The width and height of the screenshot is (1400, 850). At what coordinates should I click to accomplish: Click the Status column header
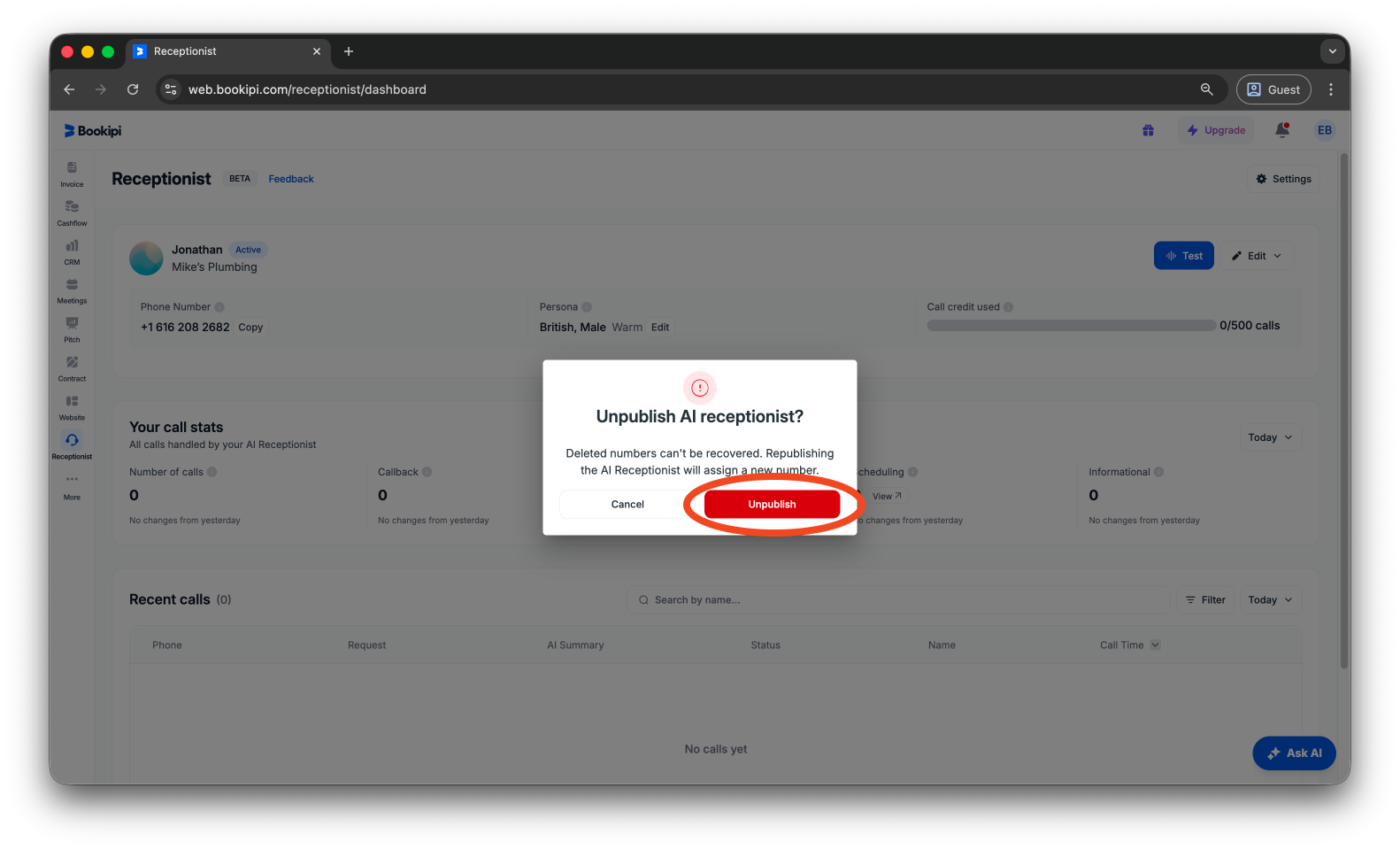(x=765, y=645)
